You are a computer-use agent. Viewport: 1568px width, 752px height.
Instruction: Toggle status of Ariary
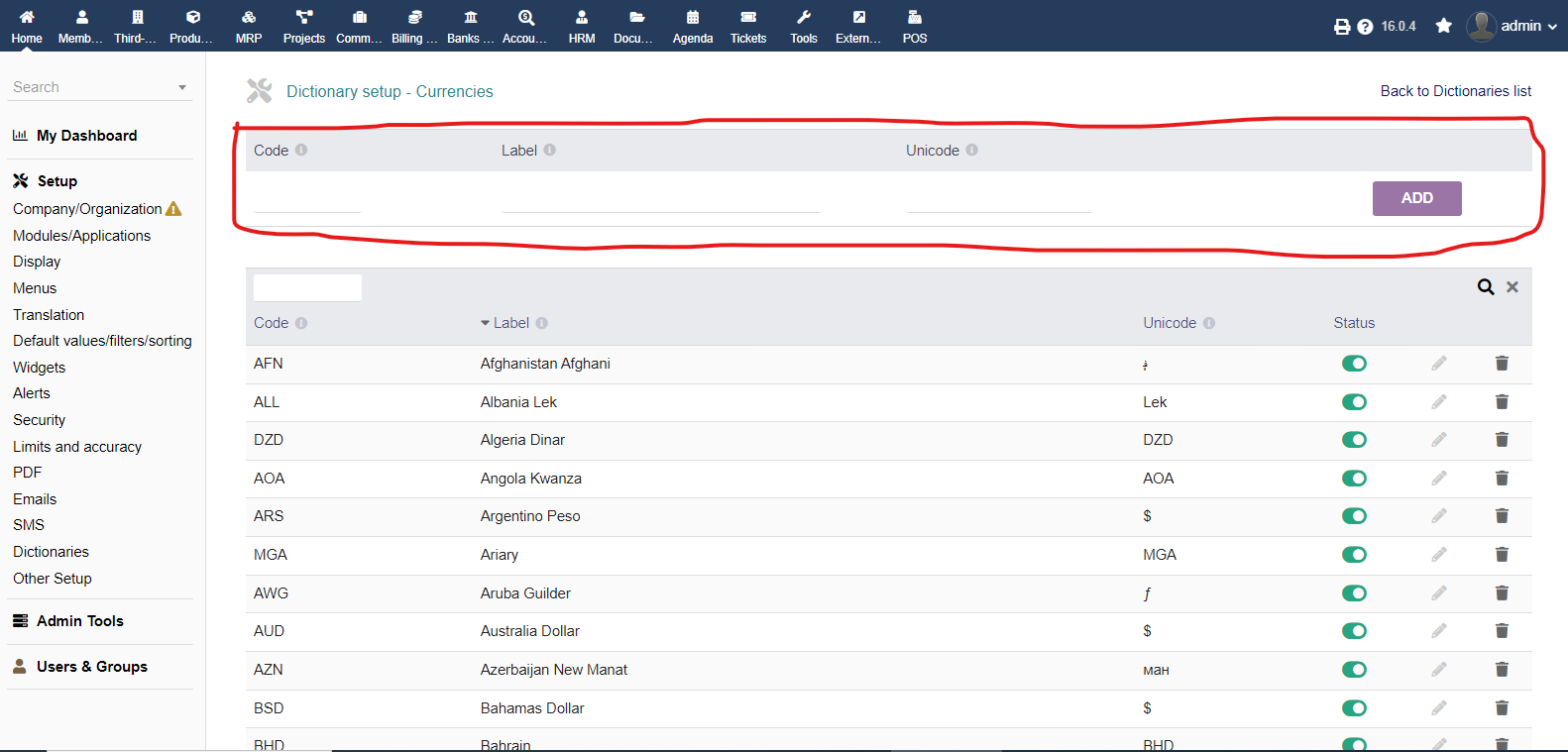[1354, 554]
